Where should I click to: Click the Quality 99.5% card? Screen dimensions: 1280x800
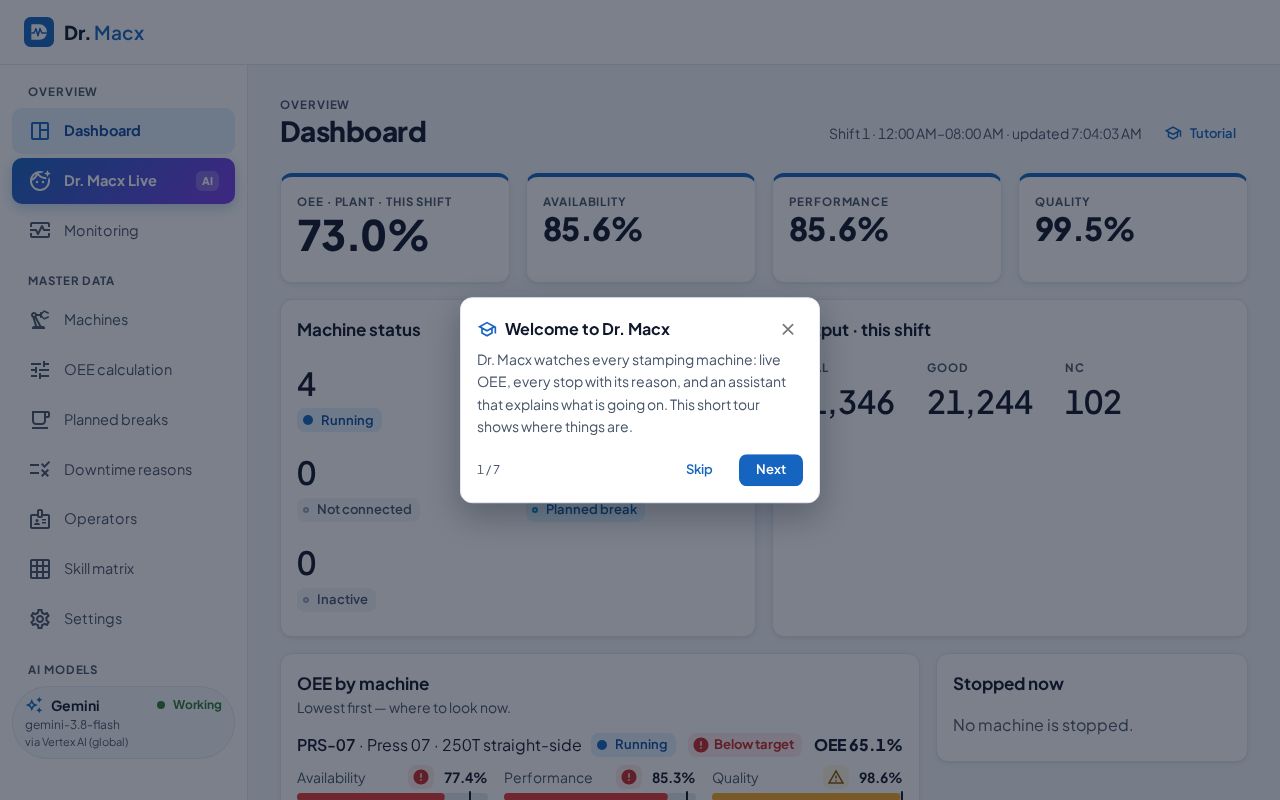click(x=1133, y=228)
